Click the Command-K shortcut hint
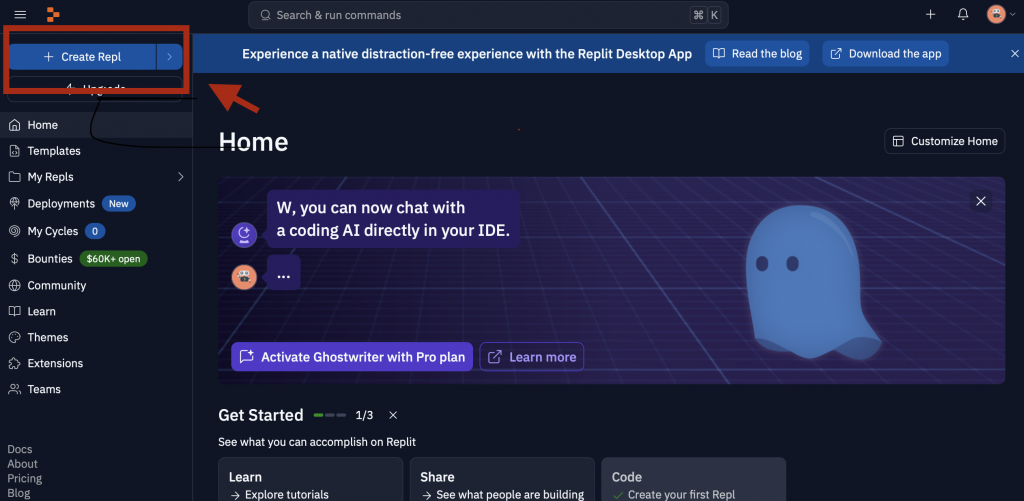 point(706,14)
